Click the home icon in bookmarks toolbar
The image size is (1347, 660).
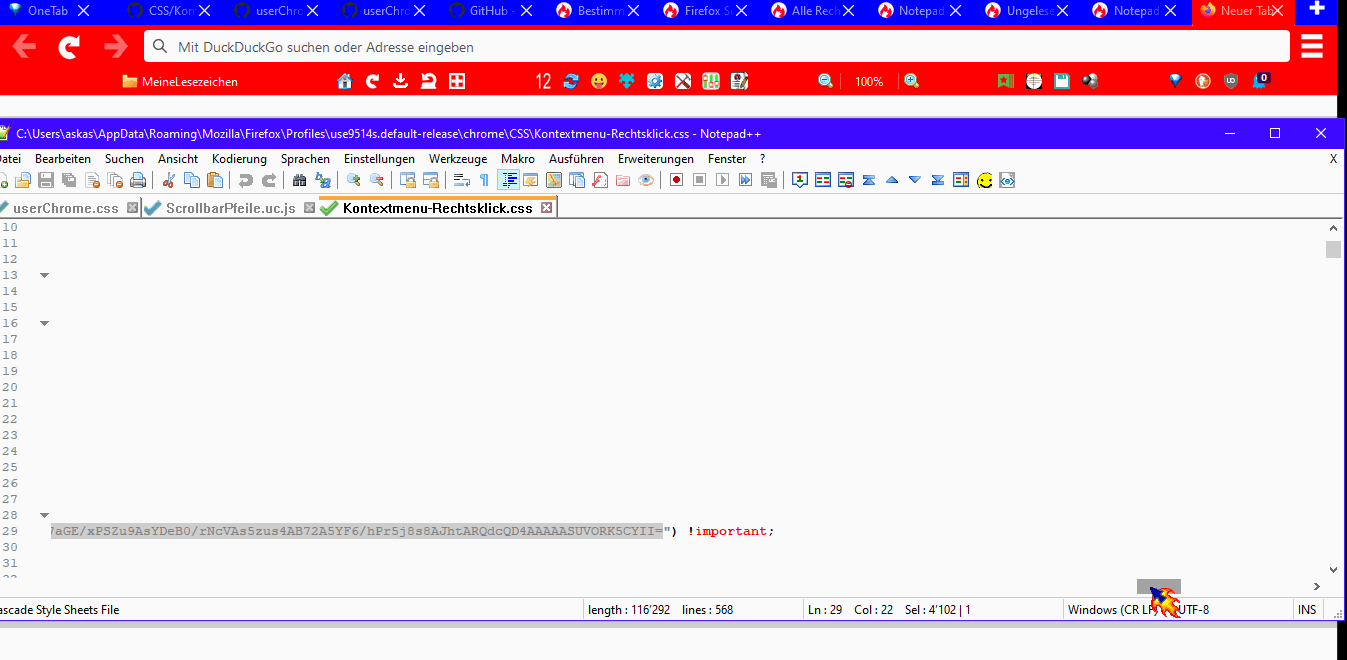(x=345, y=81)
